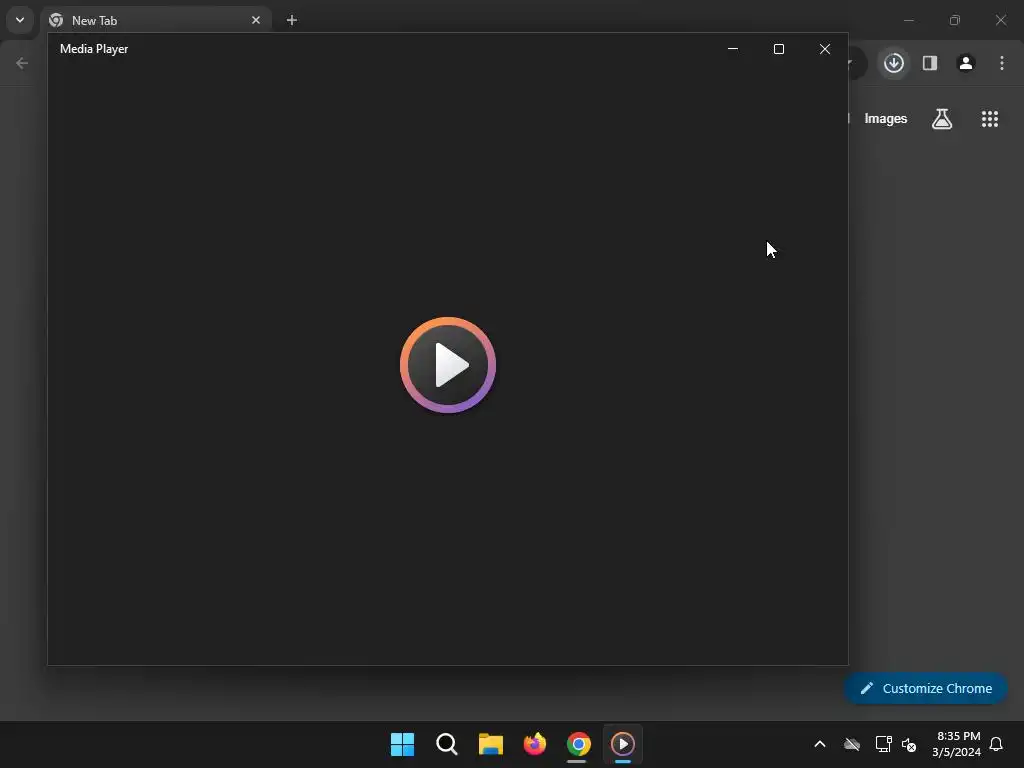Open taskbar Search
Screen dimensions: 1024x768
[447, 744]
